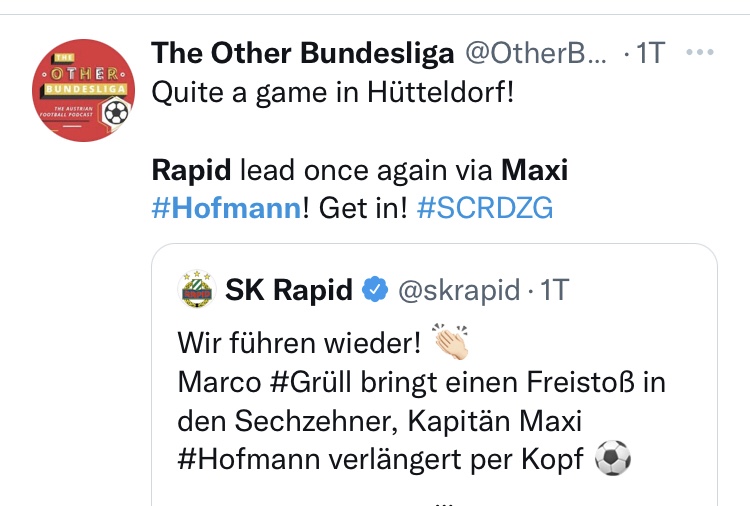Click the SK Rapid account name
The width and height of the screenshot is (750, 506).
point(289,290)
